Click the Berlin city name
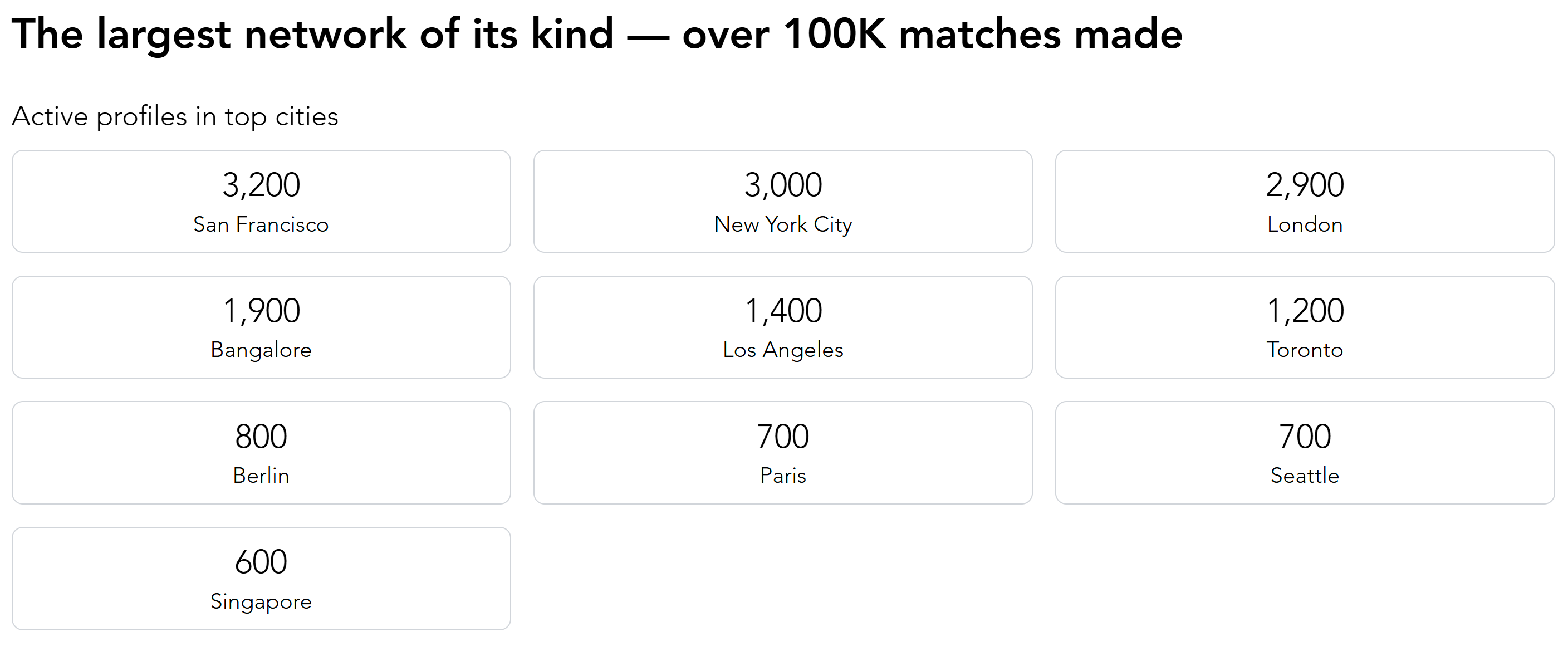Image resolution: width=1568 pixels, height=656 pixels. [261, 475]
